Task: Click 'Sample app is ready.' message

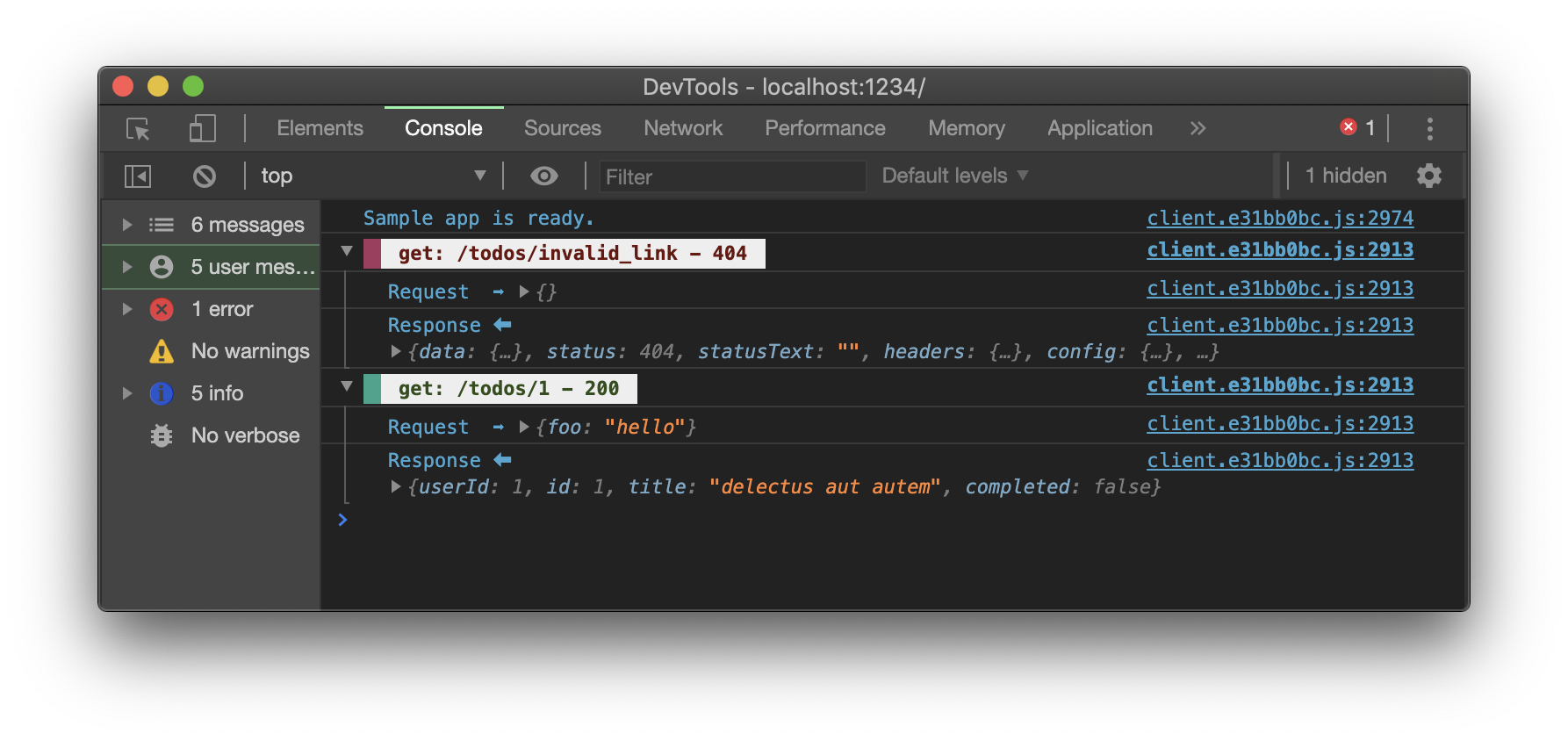Action: (478, 218)
